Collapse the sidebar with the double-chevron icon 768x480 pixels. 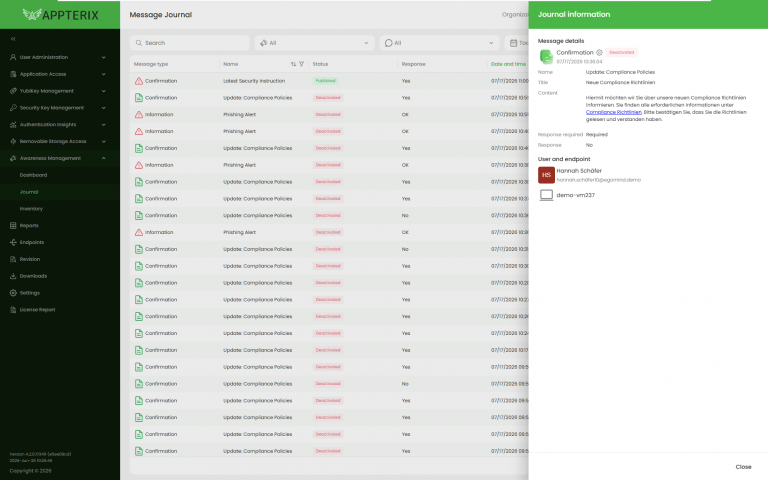click(x=13, y=39)
